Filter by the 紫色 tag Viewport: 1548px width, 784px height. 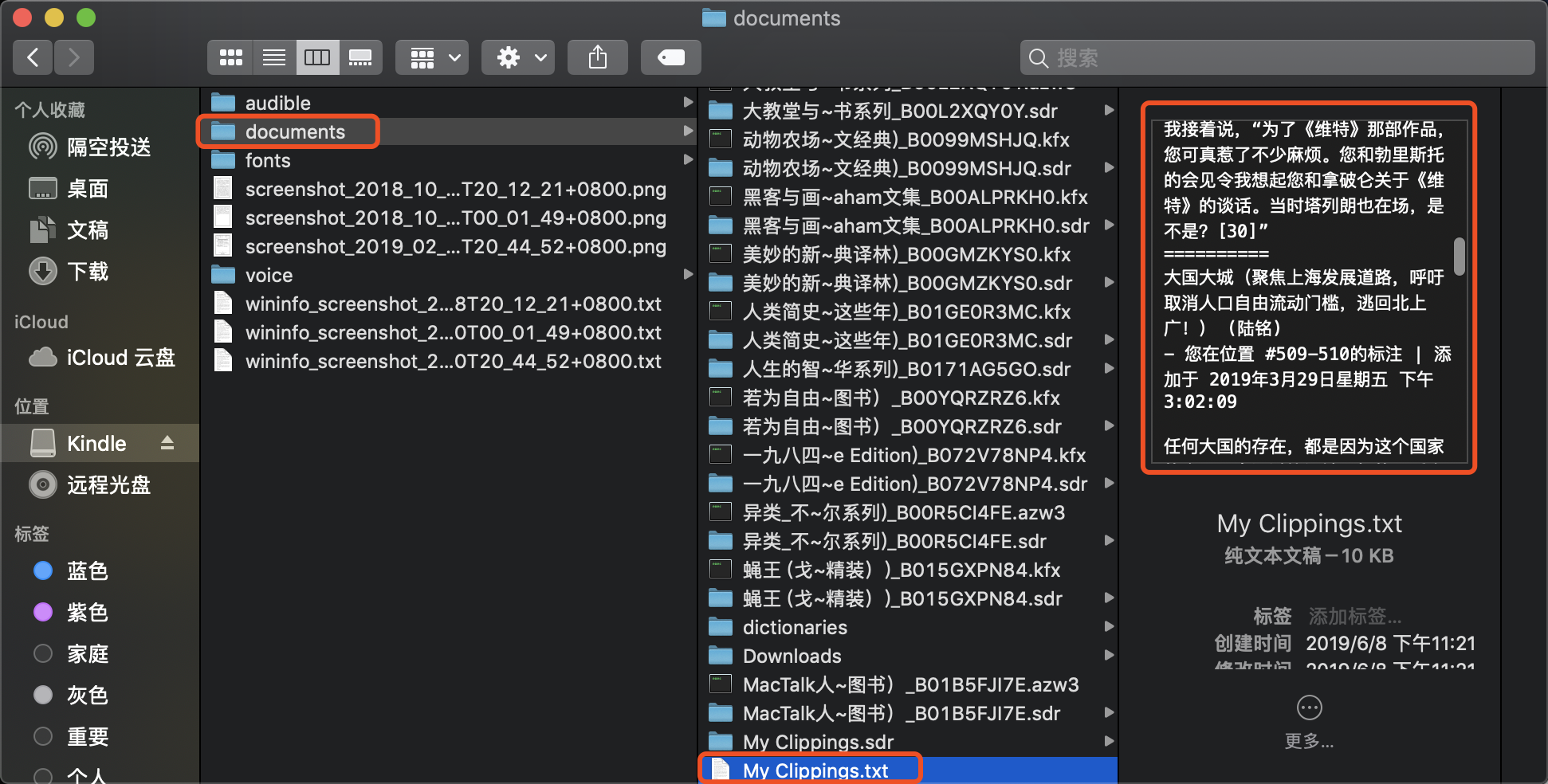100,612
